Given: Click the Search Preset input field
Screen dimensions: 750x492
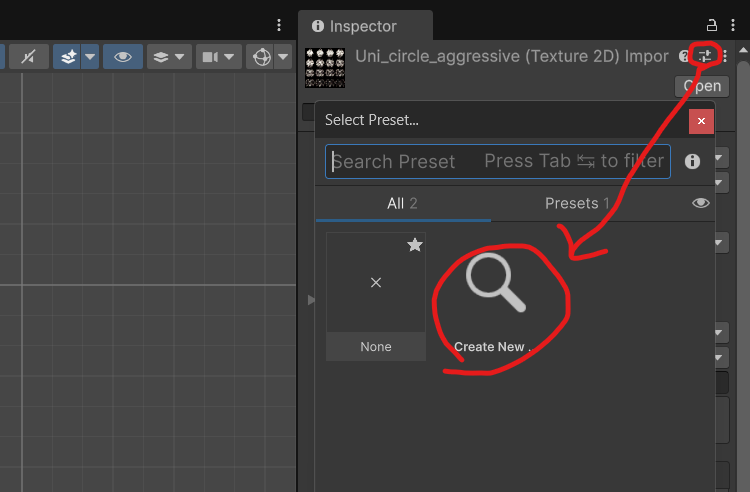Looking at the screenshot, I should pos(497,161).
